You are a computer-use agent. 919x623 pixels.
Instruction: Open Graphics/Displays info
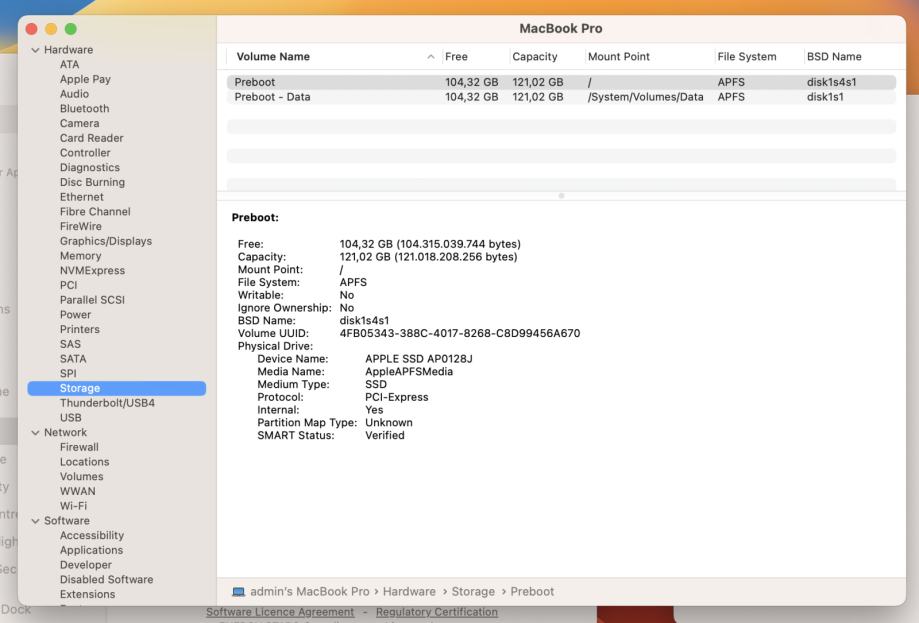pyautogui.click(x=105, y=241)
